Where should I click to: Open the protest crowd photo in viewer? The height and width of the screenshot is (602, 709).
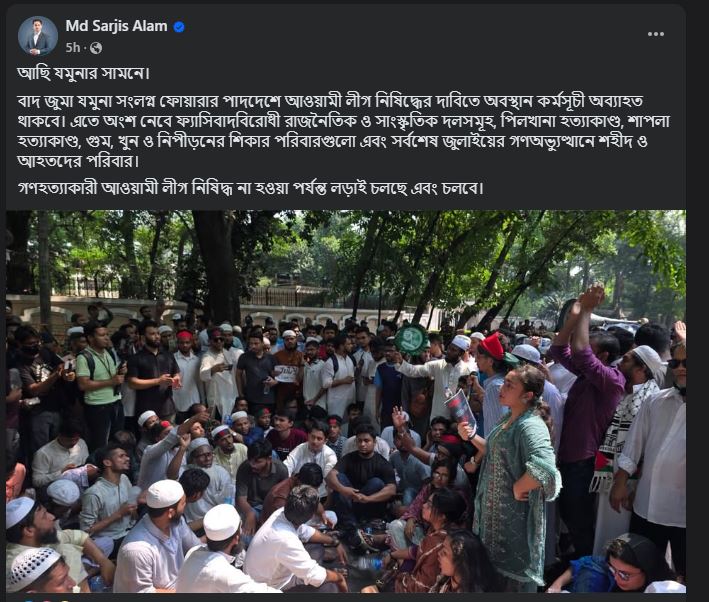(346, 401)
